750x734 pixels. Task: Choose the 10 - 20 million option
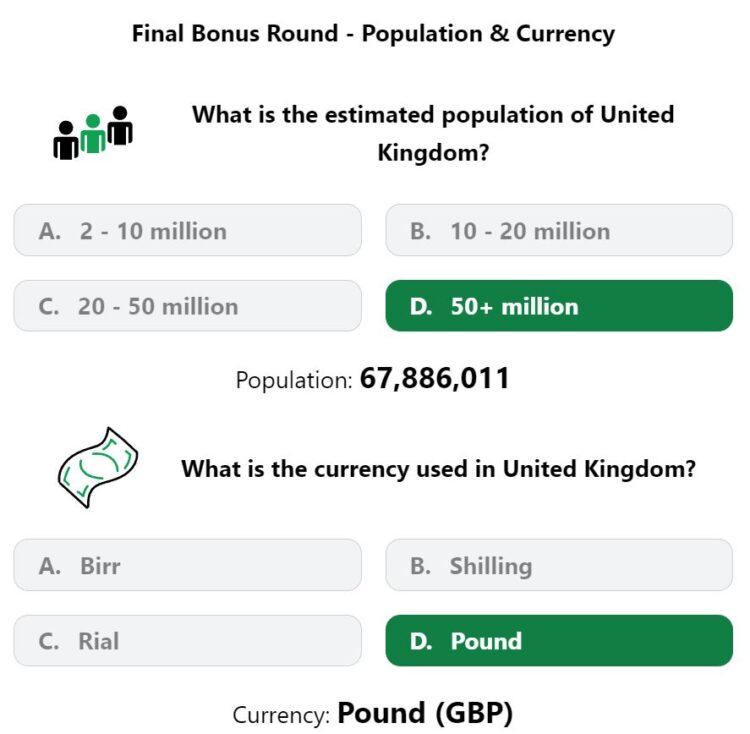[559, 230]
